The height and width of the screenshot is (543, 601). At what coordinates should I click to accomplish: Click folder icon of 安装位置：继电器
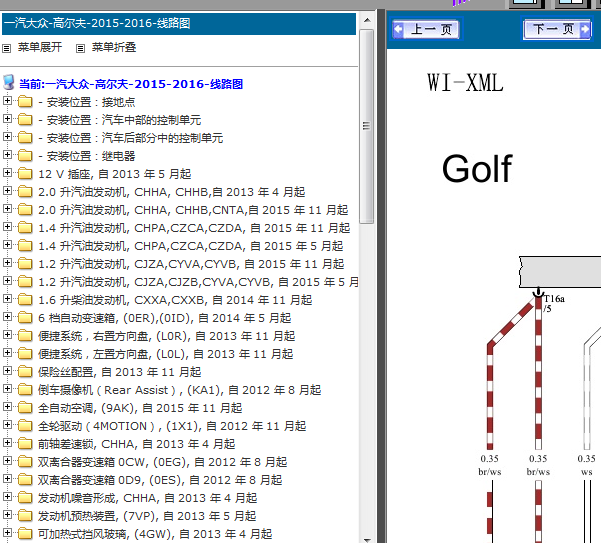[25, 156]
